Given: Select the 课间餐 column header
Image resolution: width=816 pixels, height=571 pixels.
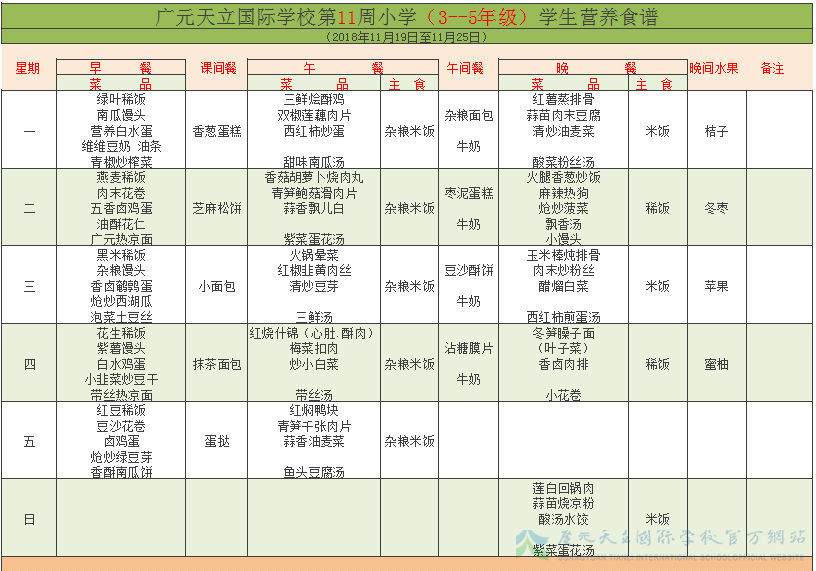Looking at the screenshot, I should (x=216, y=69).
